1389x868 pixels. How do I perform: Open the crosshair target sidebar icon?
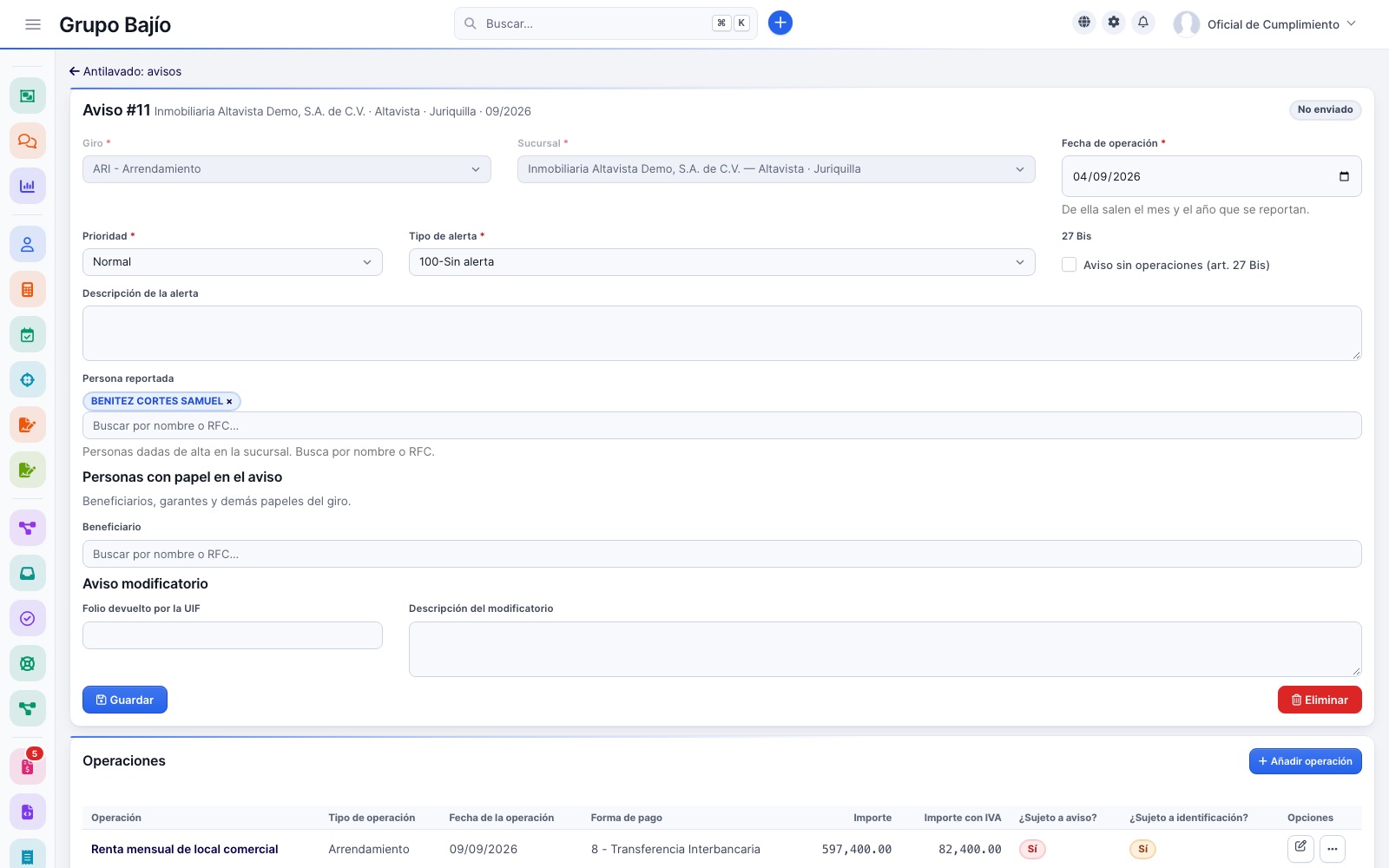pyautogui.click(x=28, y=380)
